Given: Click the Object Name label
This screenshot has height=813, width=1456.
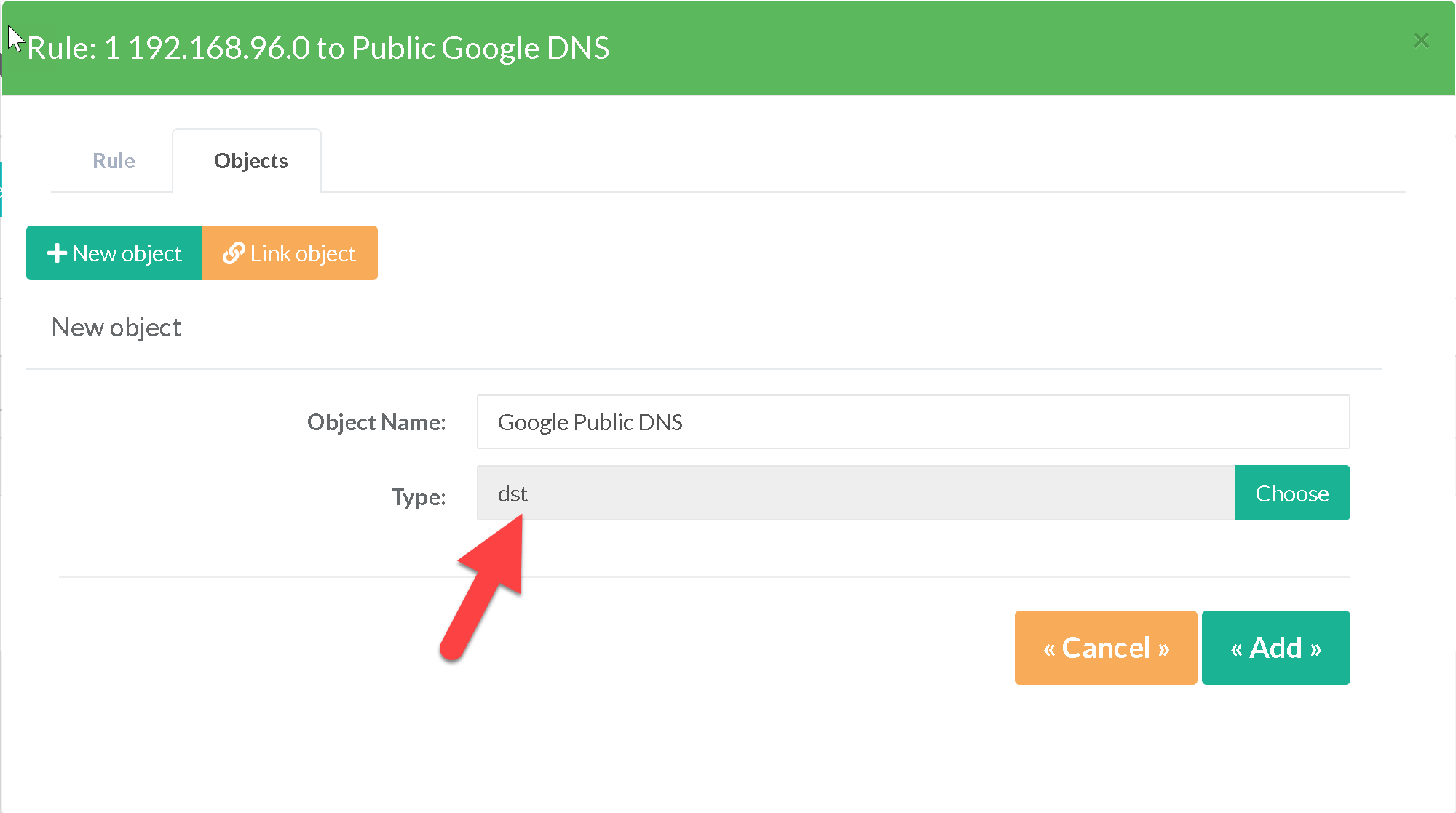Looking at the screenshot, I should tap(376, 422).
